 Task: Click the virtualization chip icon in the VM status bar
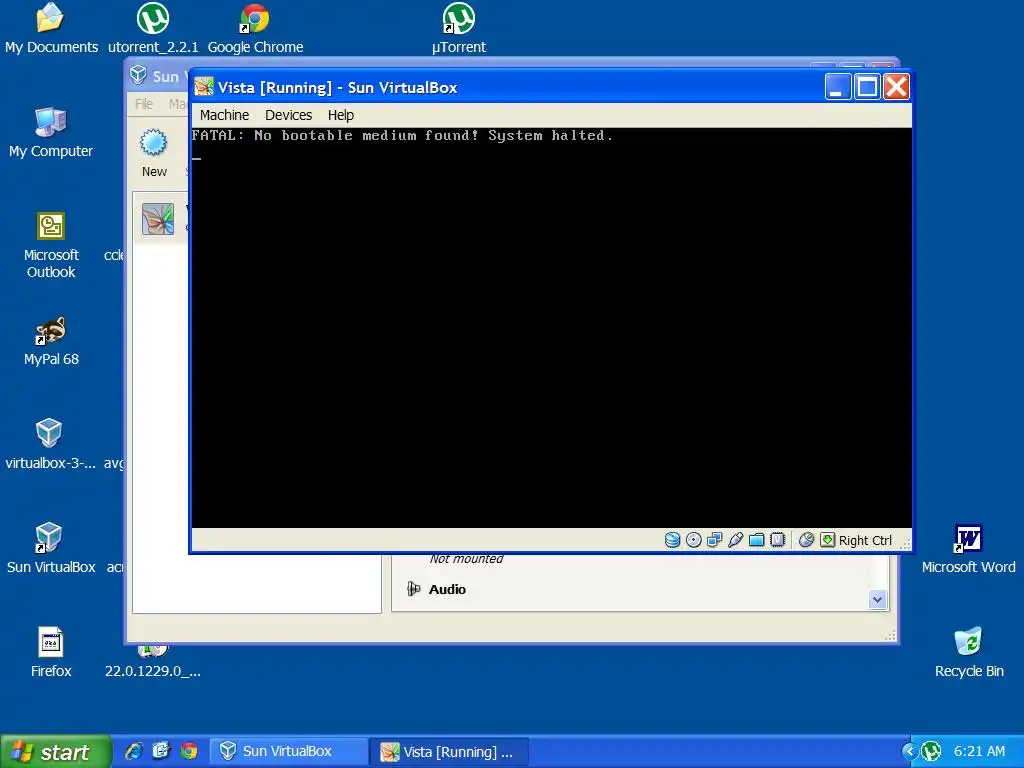pyautogui.click(x=777, y=540)
